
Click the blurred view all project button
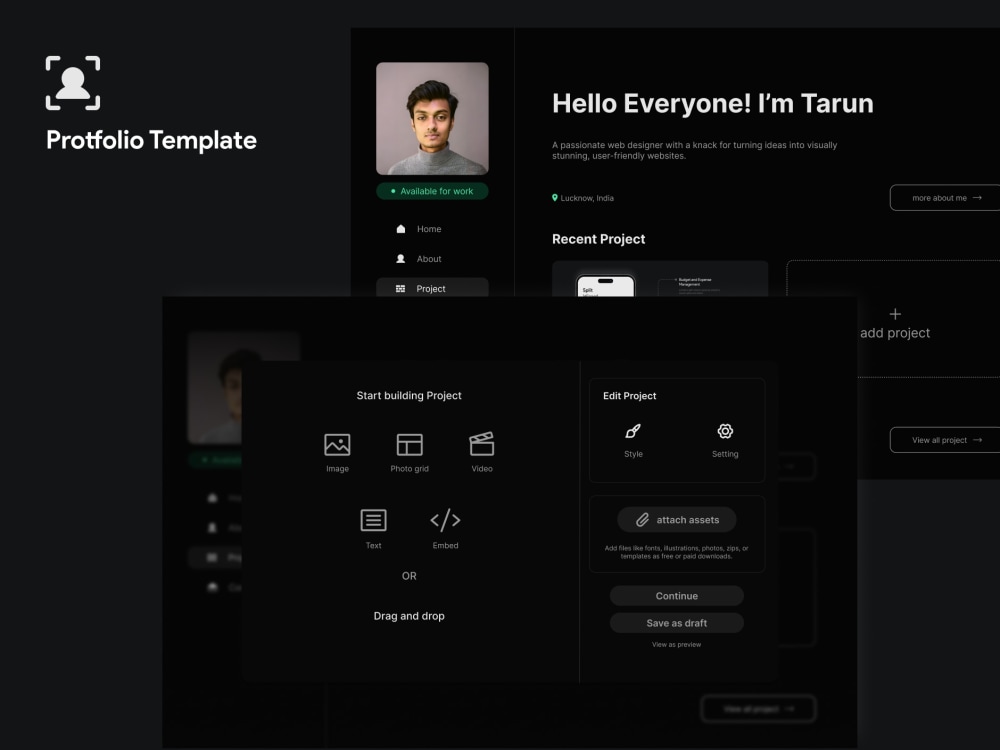758,709
